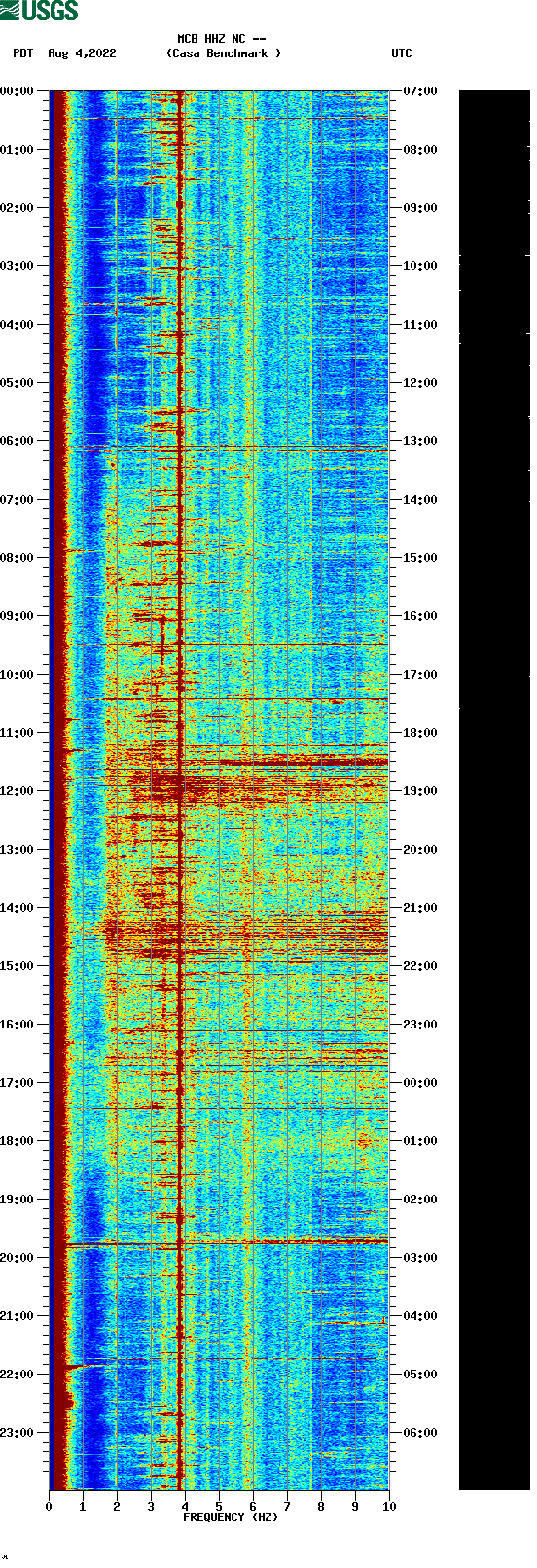Click the UTC time label '22:00'
The image size is (537, 1568).
[420, 966]
